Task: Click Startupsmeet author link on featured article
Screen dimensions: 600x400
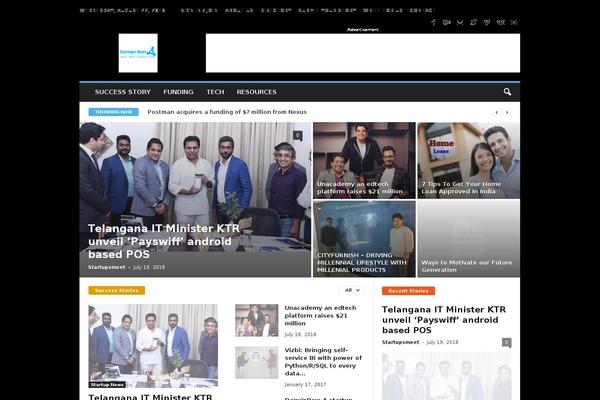Action: coord(106,267)
